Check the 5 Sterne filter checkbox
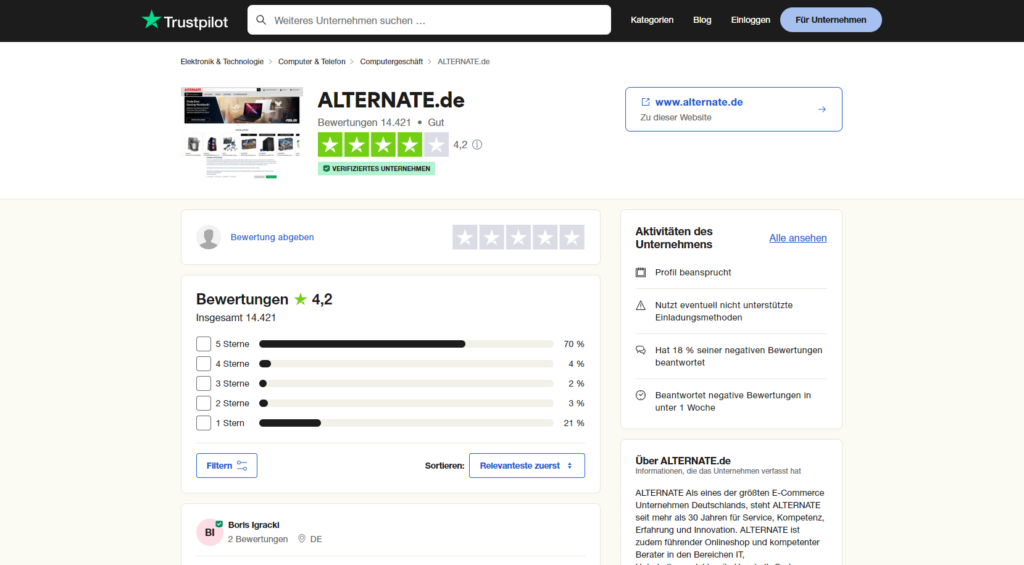 tap(204, 344)
